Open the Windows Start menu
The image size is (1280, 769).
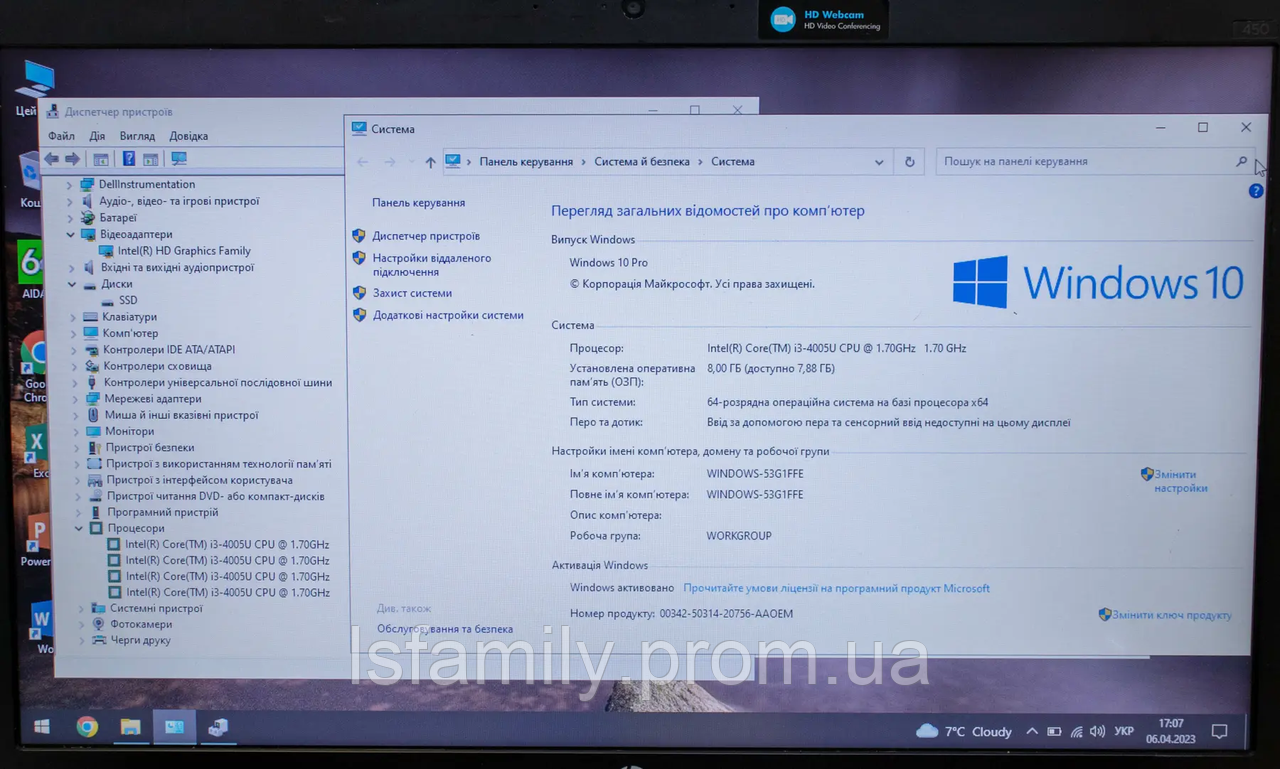42,727
